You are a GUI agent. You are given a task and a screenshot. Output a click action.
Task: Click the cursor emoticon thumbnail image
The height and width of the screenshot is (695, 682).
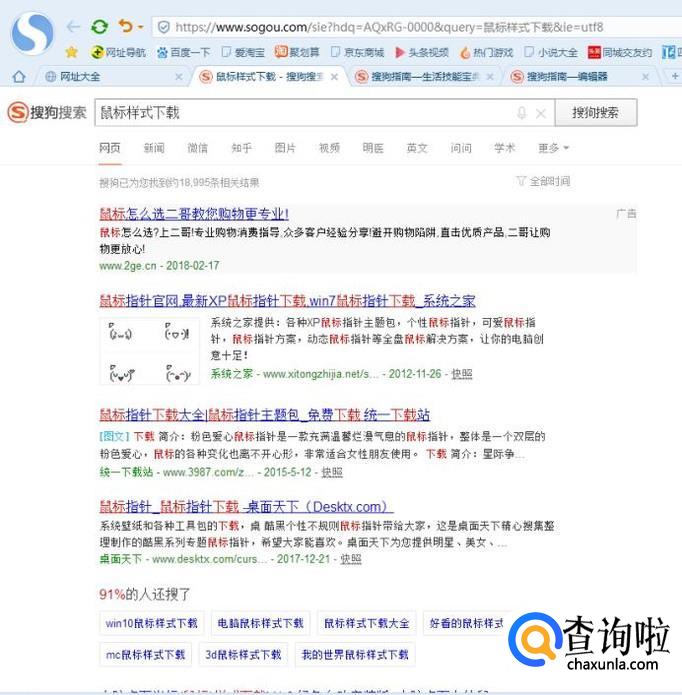[x=149, y=351]
